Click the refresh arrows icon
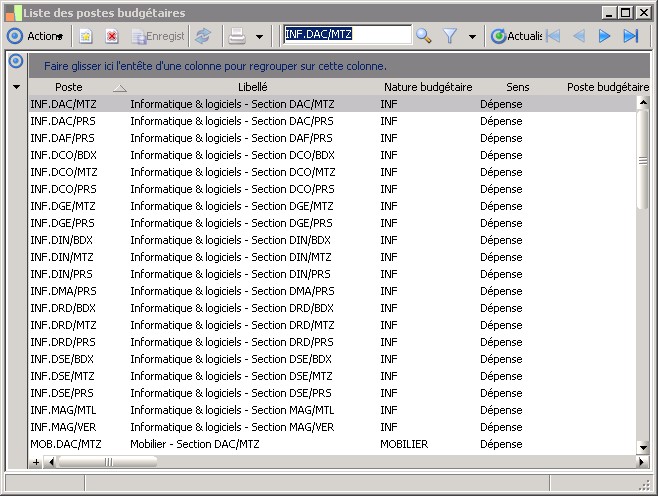The height and width of the screenshot is (496, 658). pos(203,36)
